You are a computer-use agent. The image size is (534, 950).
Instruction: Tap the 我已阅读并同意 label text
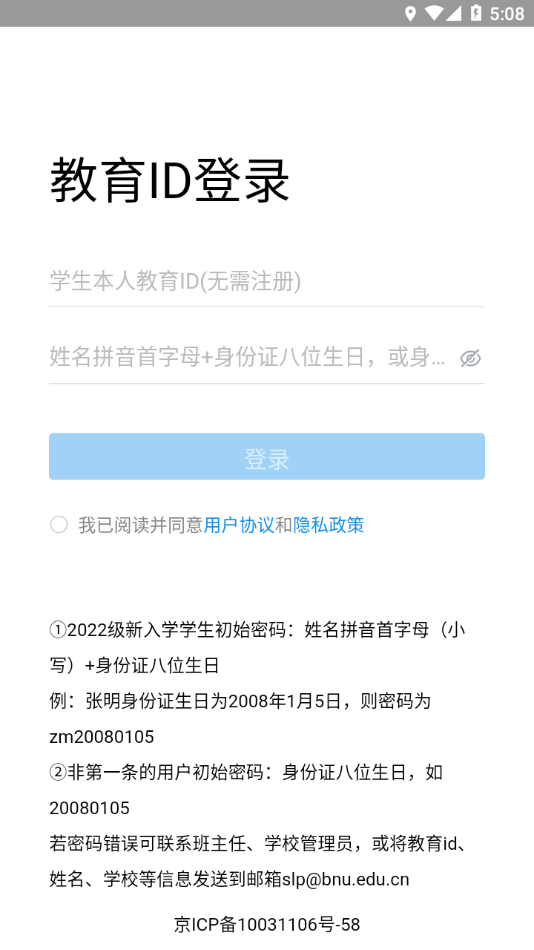141,525
